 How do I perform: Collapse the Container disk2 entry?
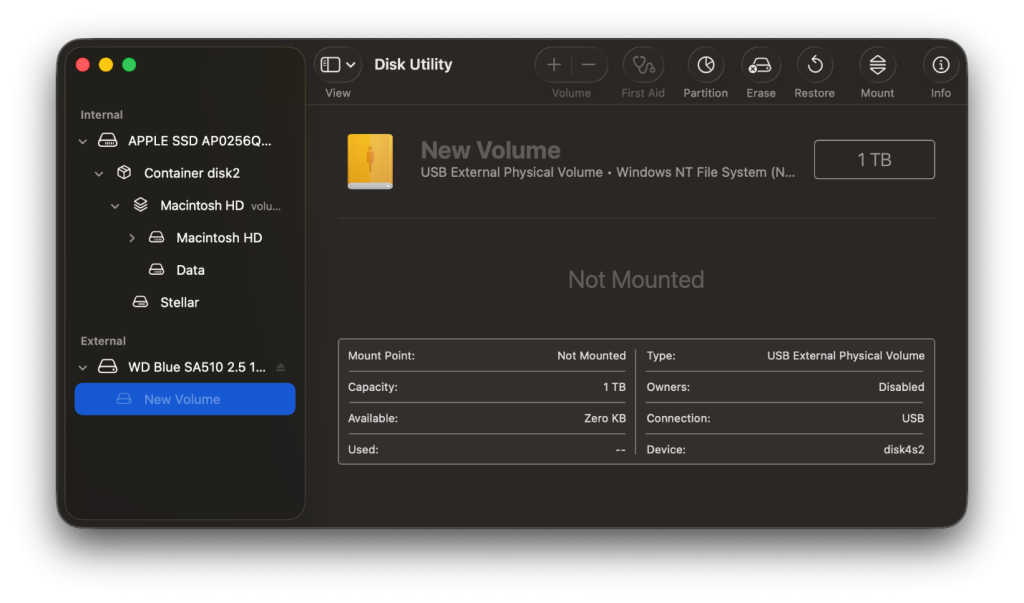[x=99, y=174]
